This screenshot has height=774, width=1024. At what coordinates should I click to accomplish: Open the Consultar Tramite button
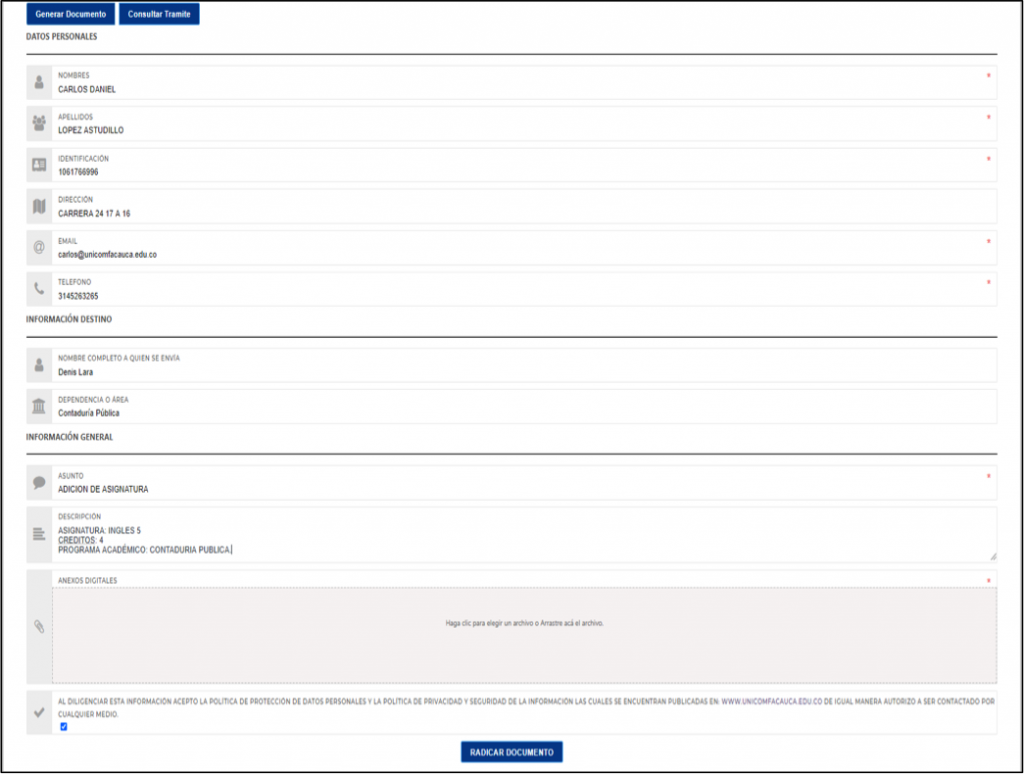[159, 14]
